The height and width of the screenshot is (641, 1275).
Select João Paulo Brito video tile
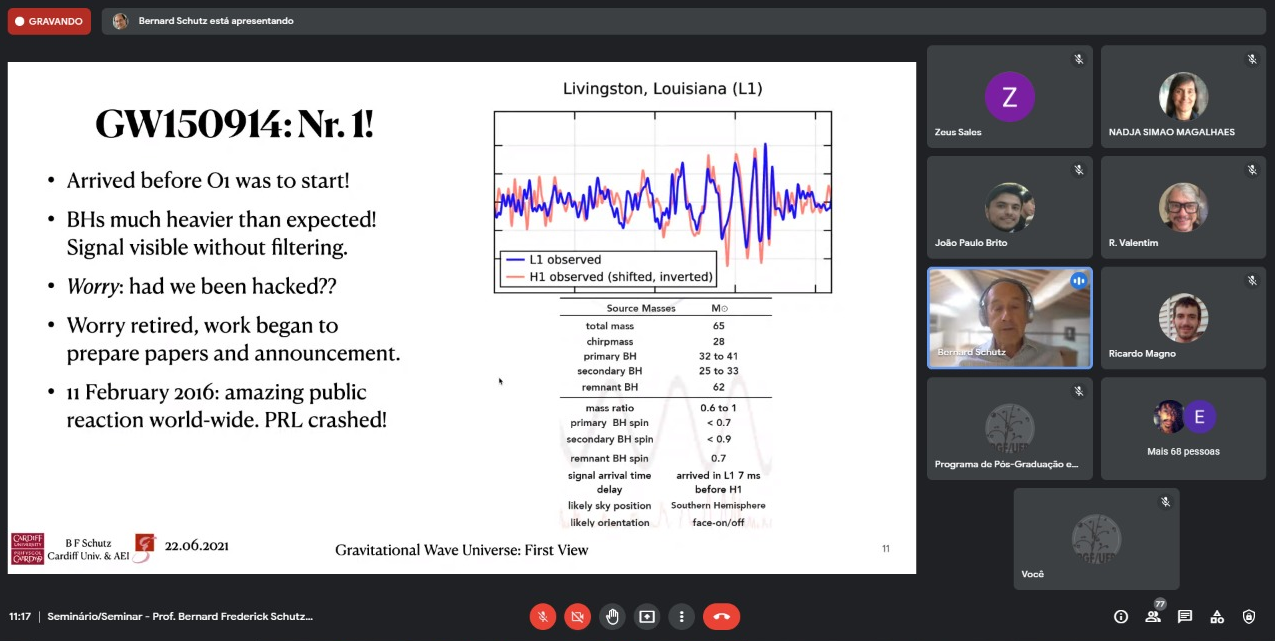click(1010, 207)
